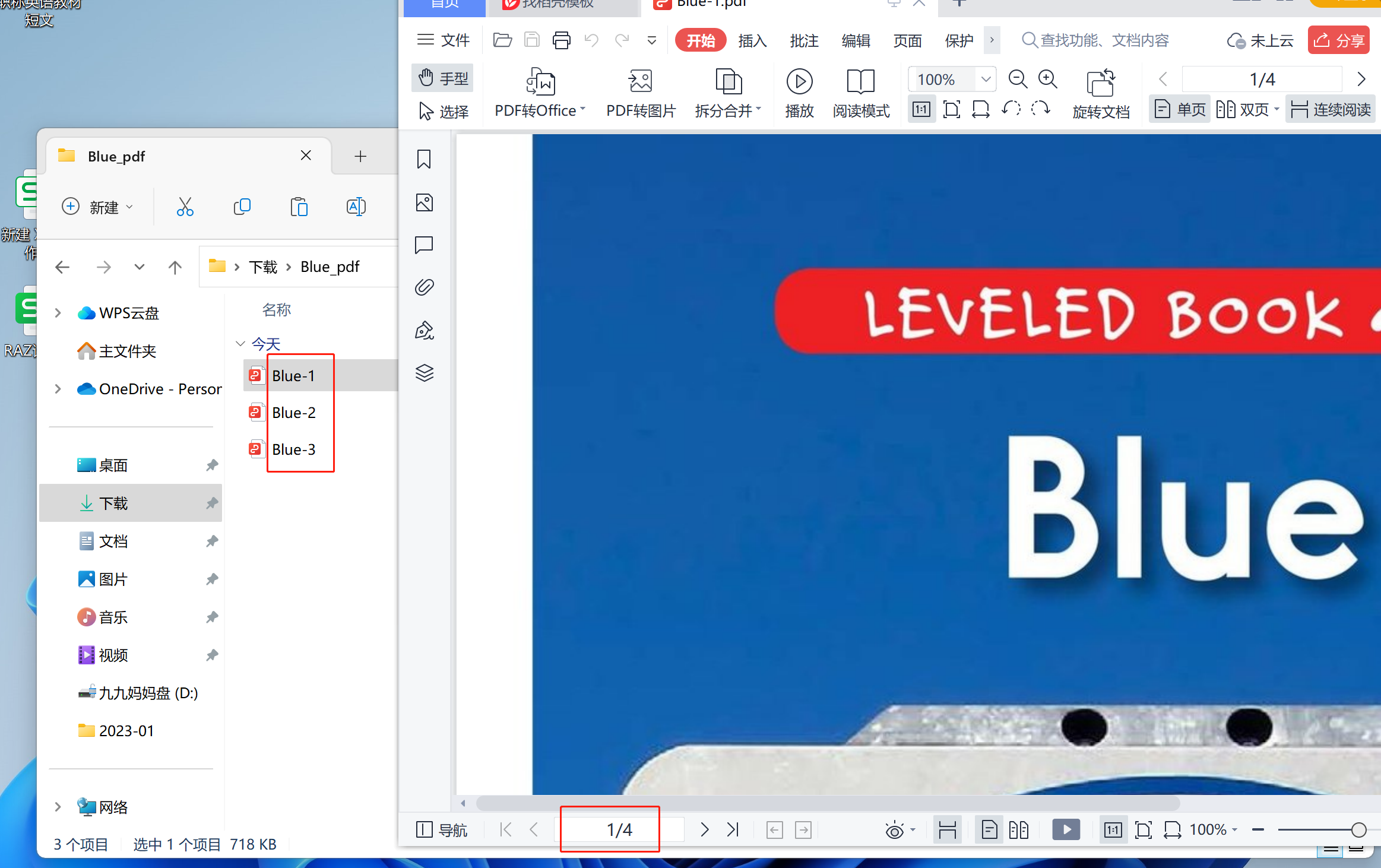Screen dimensions: 1381x868
Task: Open the comment panel sidebar icon
Action: [424, 245]
